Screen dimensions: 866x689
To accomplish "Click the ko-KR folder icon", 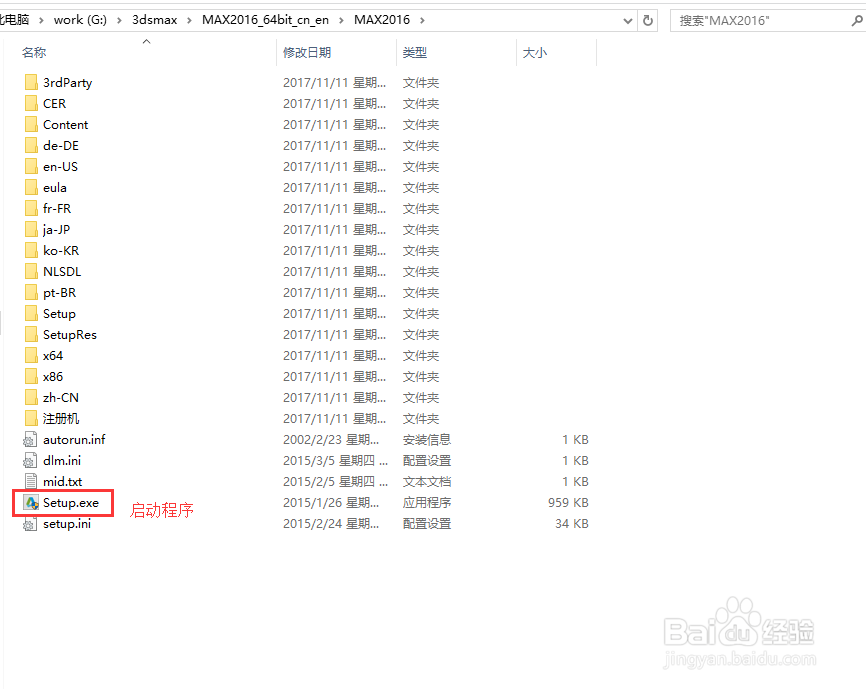I will [31, 250].
